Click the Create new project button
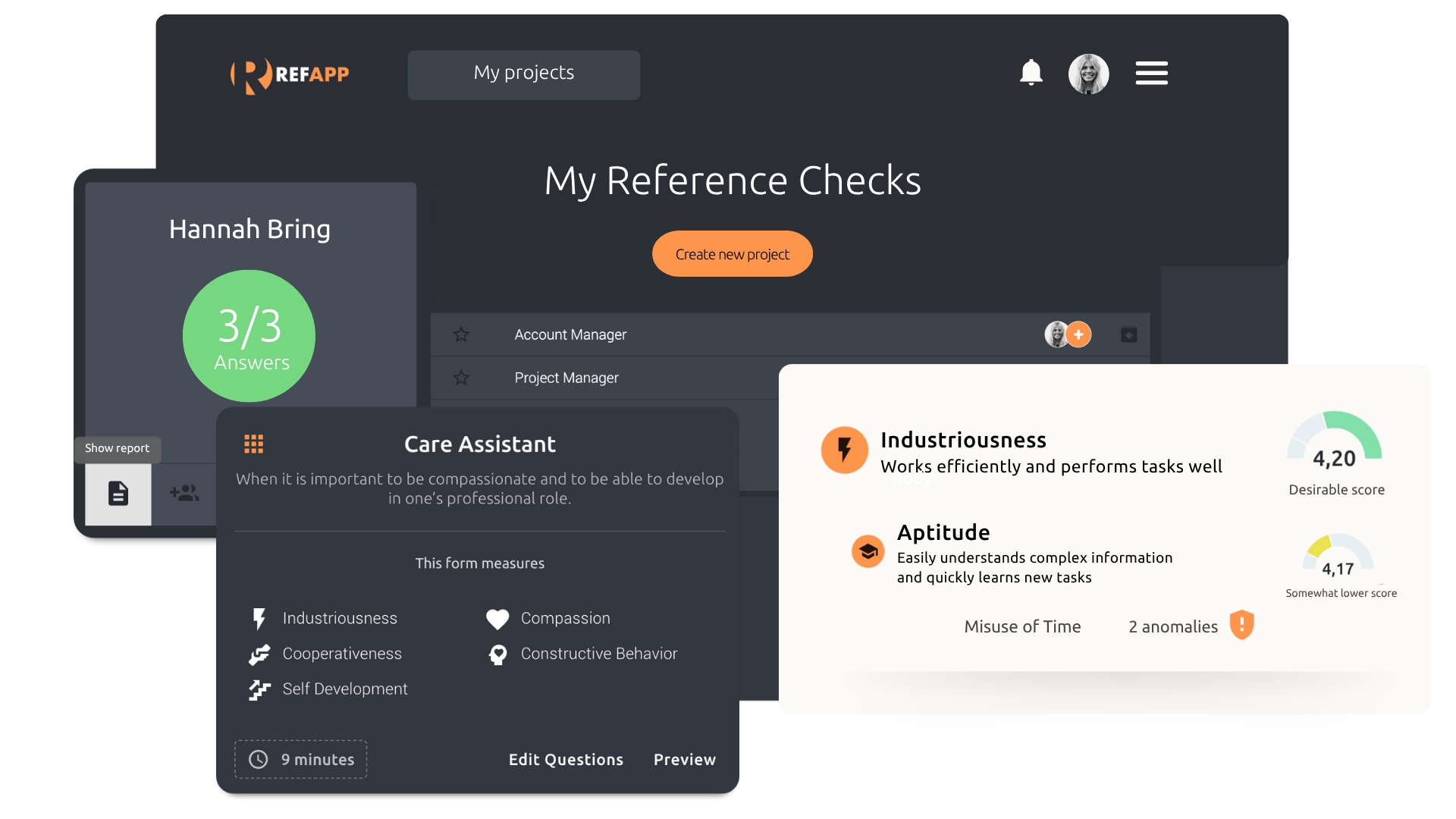This screenshot has width=1456, height=819. pos(732,254)
